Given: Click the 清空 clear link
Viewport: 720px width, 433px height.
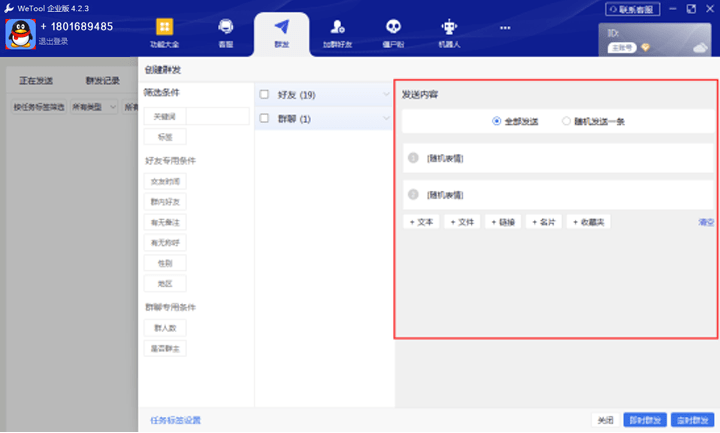Looking at the screenshot, I should click(x=706, y=222).
